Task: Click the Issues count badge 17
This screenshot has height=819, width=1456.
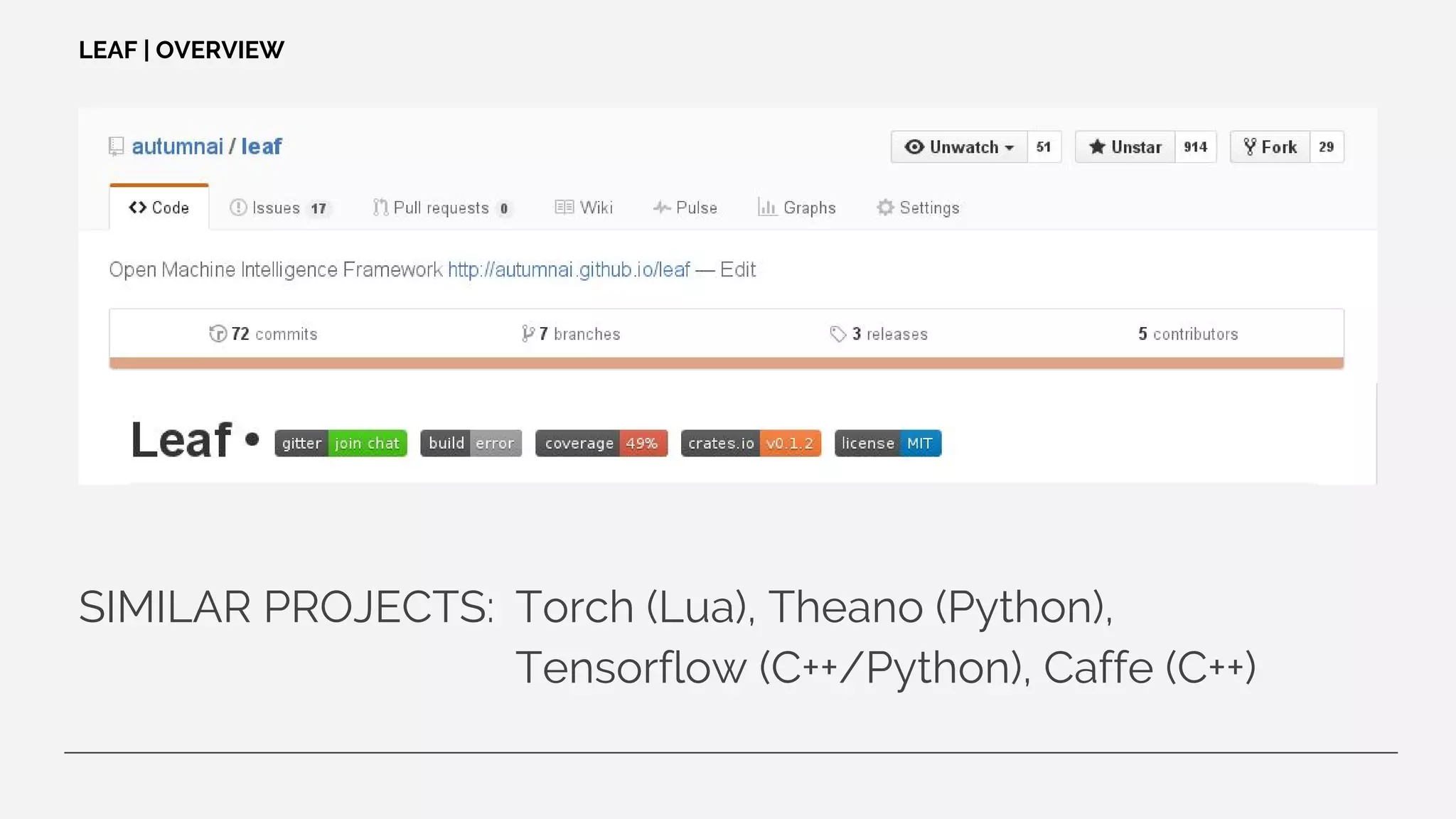Action: tap(318, 208)
